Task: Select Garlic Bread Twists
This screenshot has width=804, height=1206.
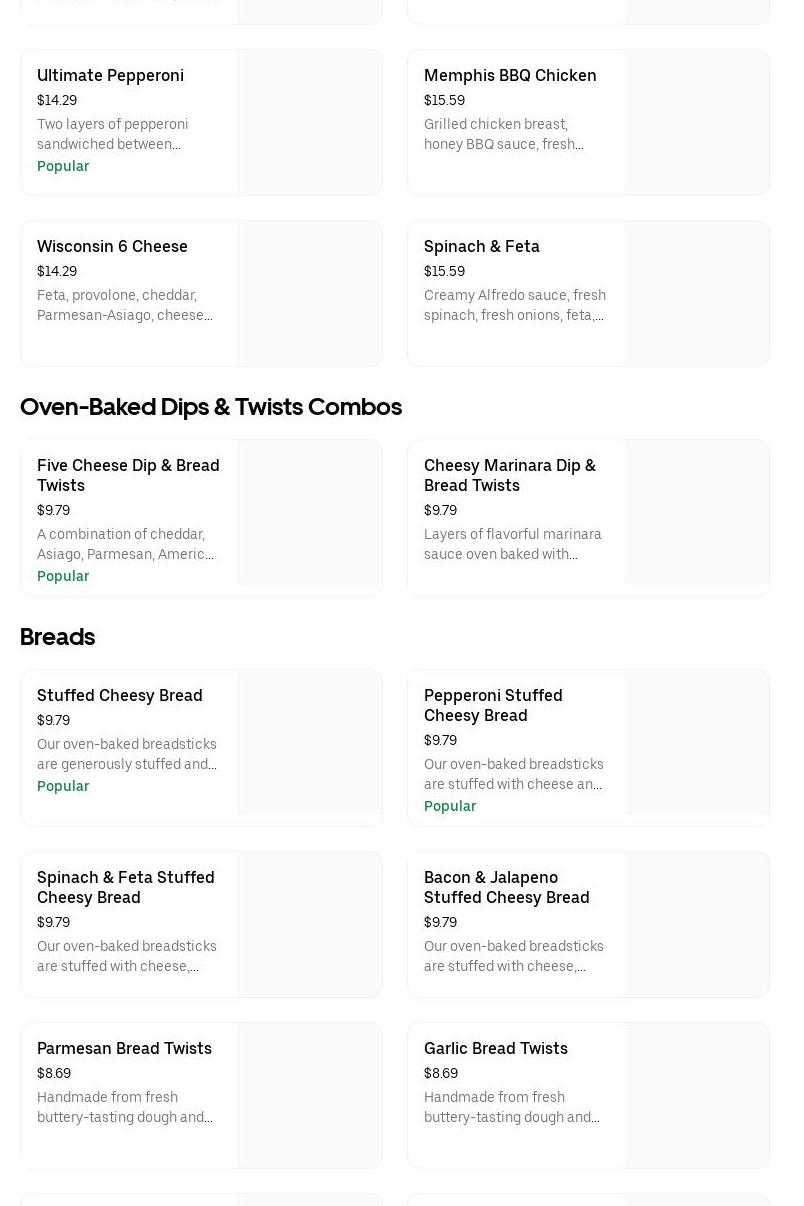Action: [495, 1049]
